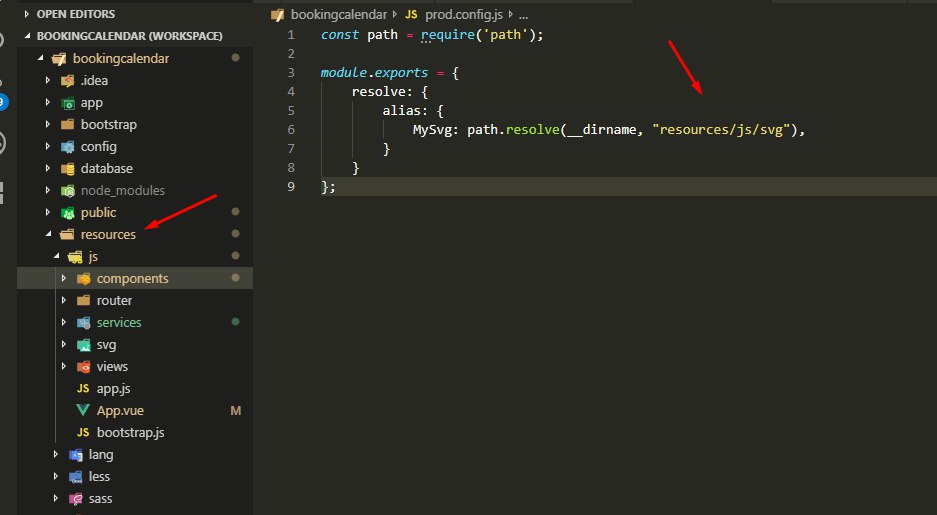This screenshot has width=937, height=515.
Task: Click the svg folder icon
Action: [x=84, y=345]
